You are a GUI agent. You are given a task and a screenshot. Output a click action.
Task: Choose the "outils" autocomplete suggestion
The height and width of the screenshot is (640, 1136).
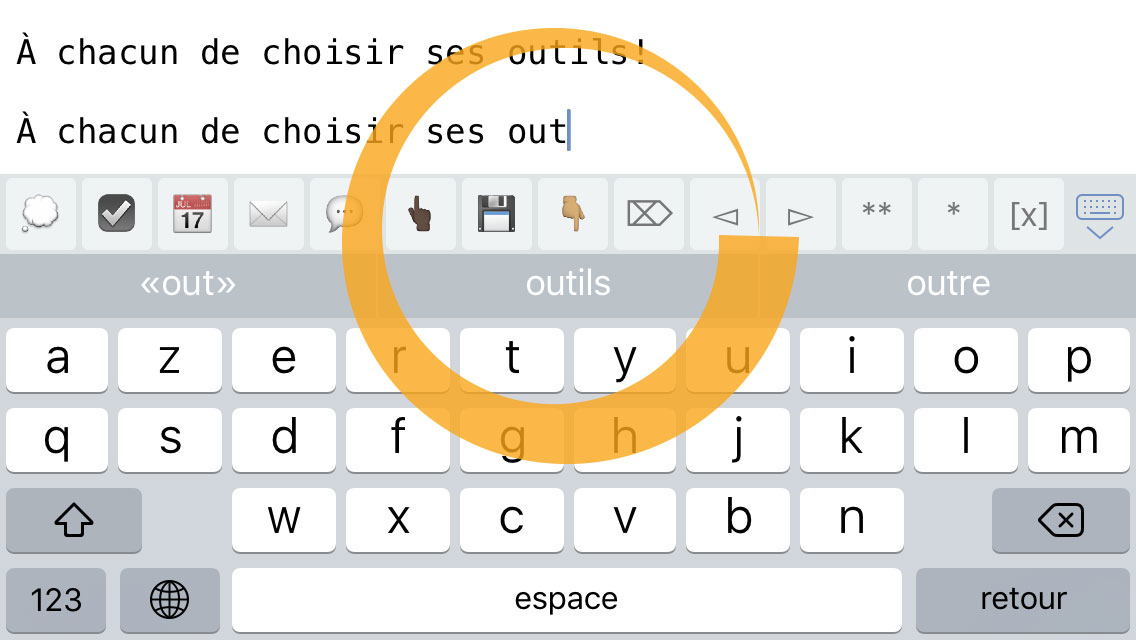568,284
